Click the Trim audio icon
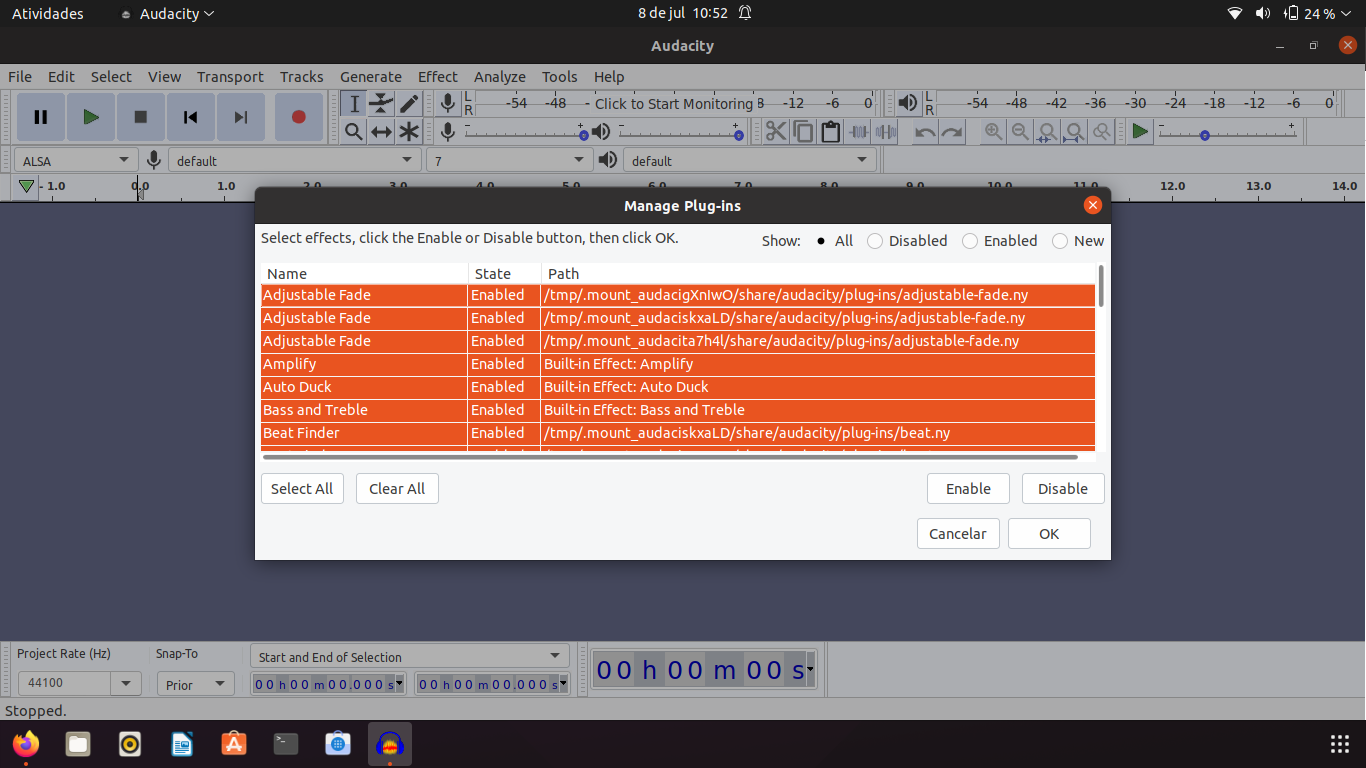Viewport: 1366px width, 768px height. (x=858, y=131)
